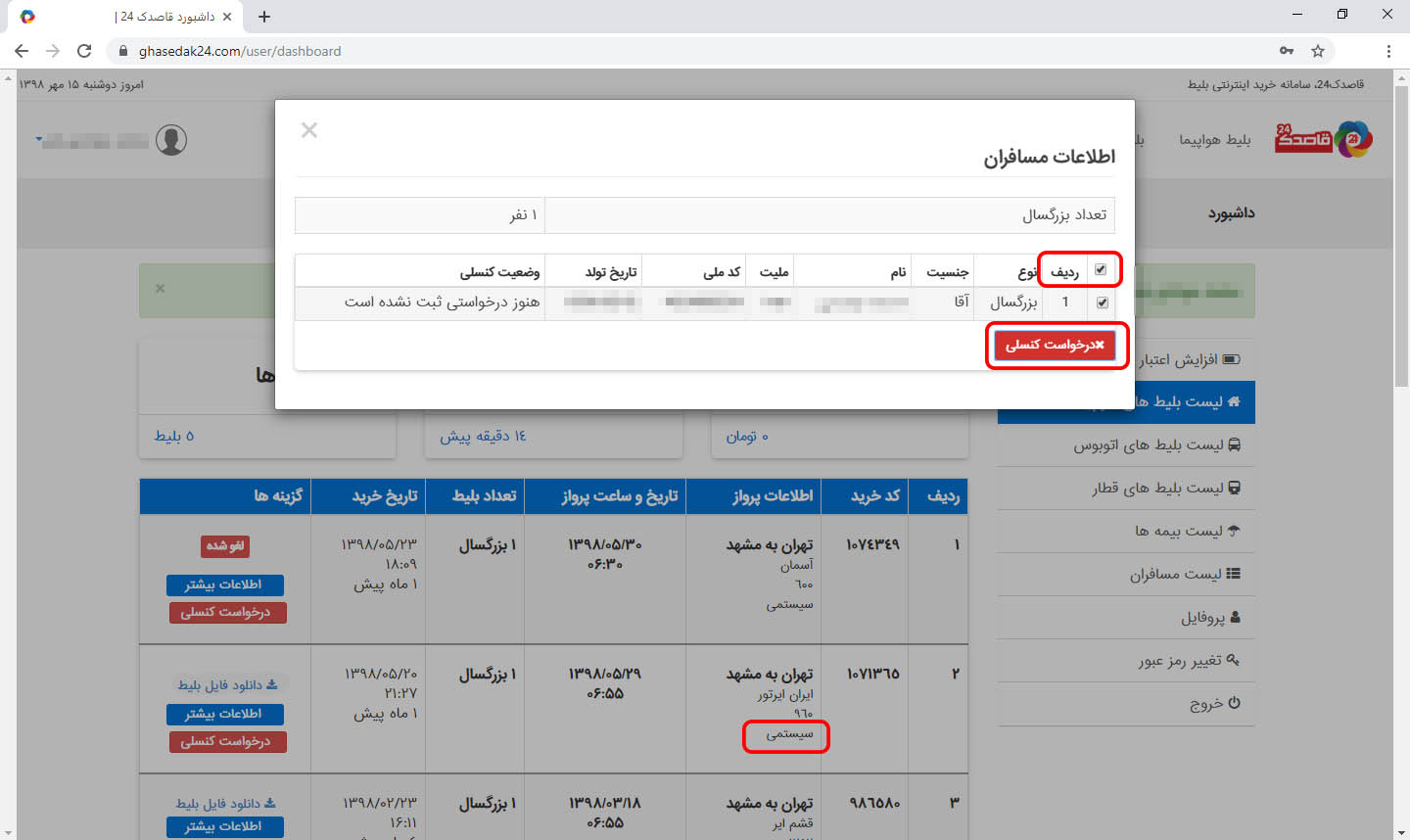Click اطلاعات بیشتر for purchase 1074349
The height and width of the screenshot is (840, 1410).
[225, 585]
